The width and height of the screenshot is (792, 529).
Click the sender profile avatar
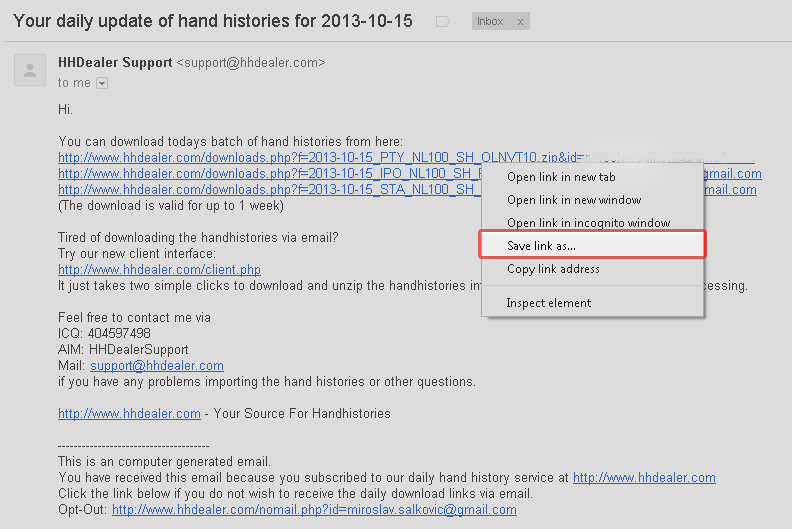pyautogui.click(x=30, y=70)
